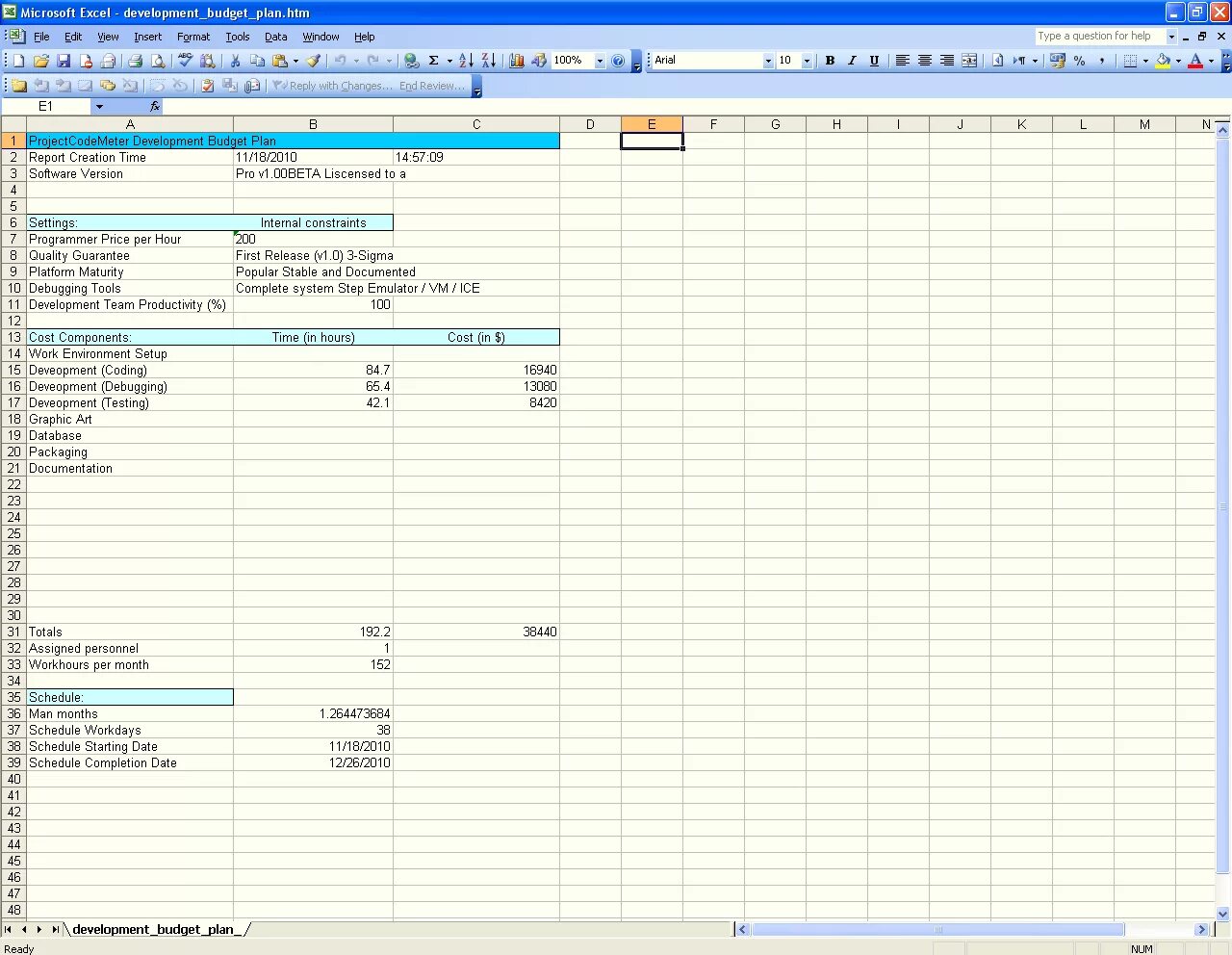
Task: Toggle Bold formatting
Action: [x=830, y=61]
